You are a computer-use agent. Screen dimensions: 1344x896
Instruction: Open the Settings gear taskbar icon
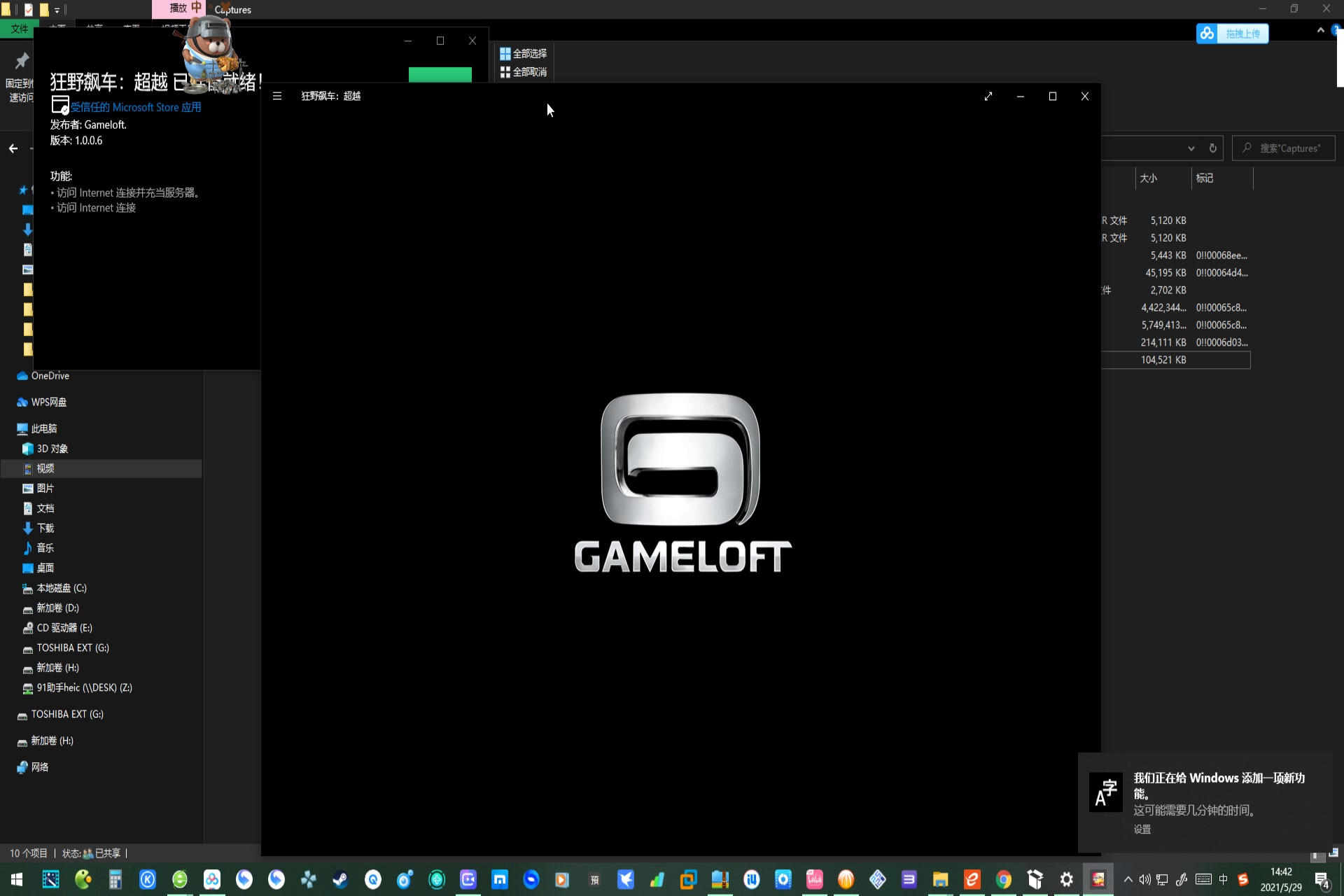coord(1066,879)
